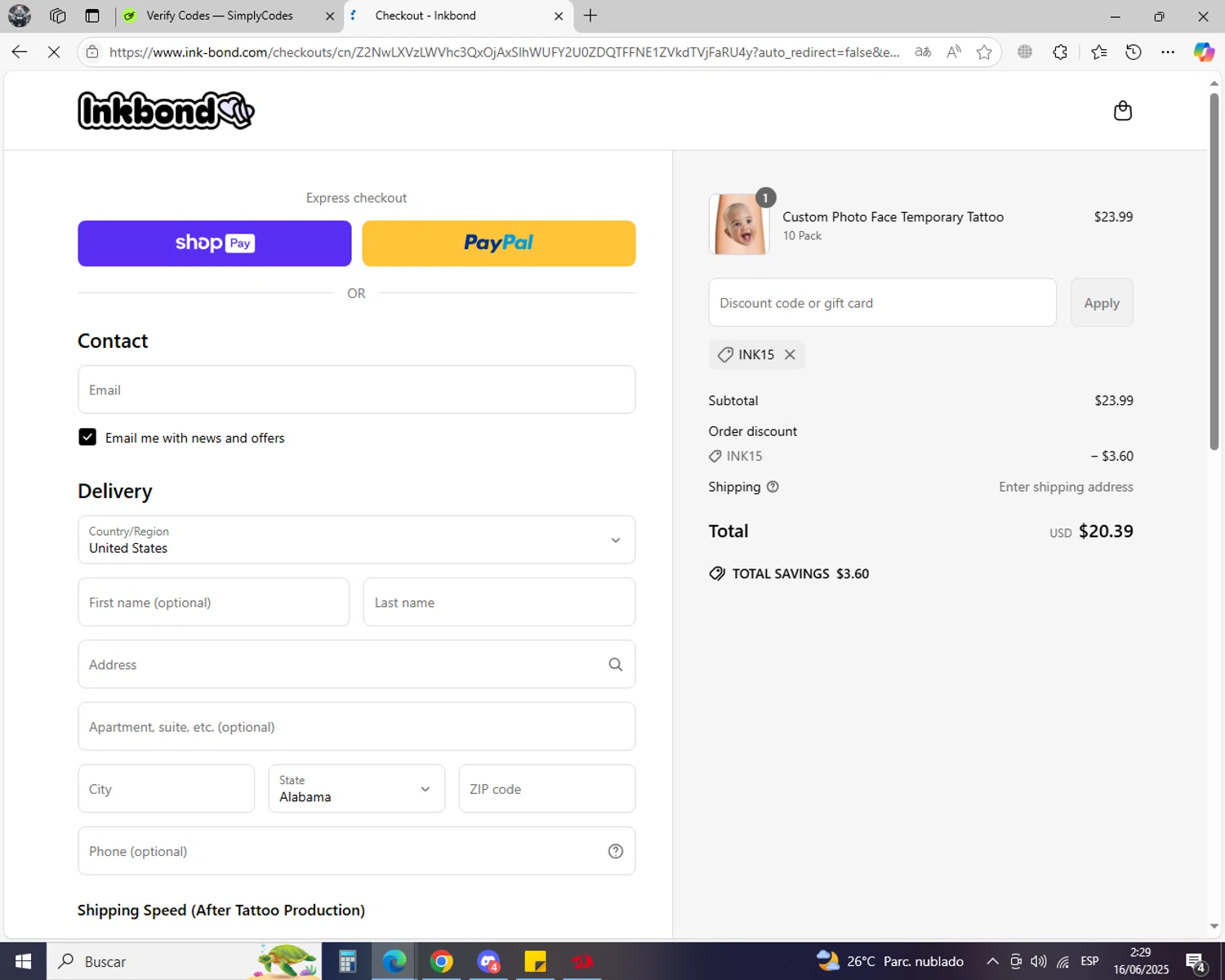This screenshot has height=980, width=1225.
Task: Pay with PayPal button
Action: coord(499,243)
